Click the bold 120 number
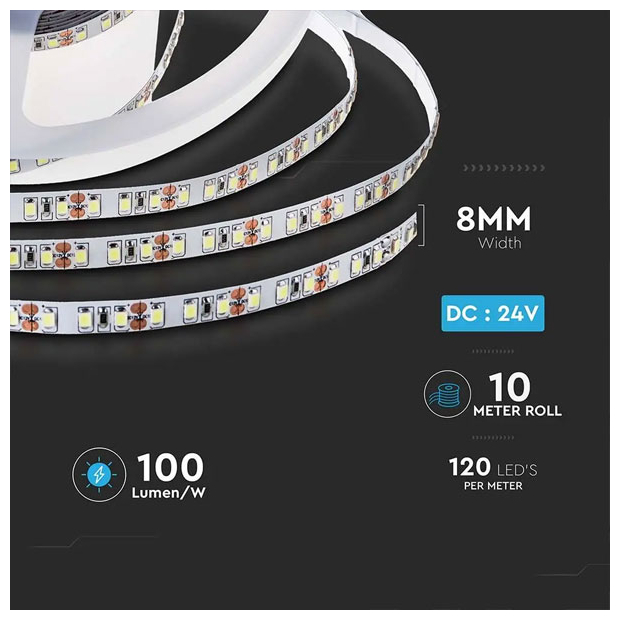The height and width of the screenshot is (620, 620). [x=469, y=467]
